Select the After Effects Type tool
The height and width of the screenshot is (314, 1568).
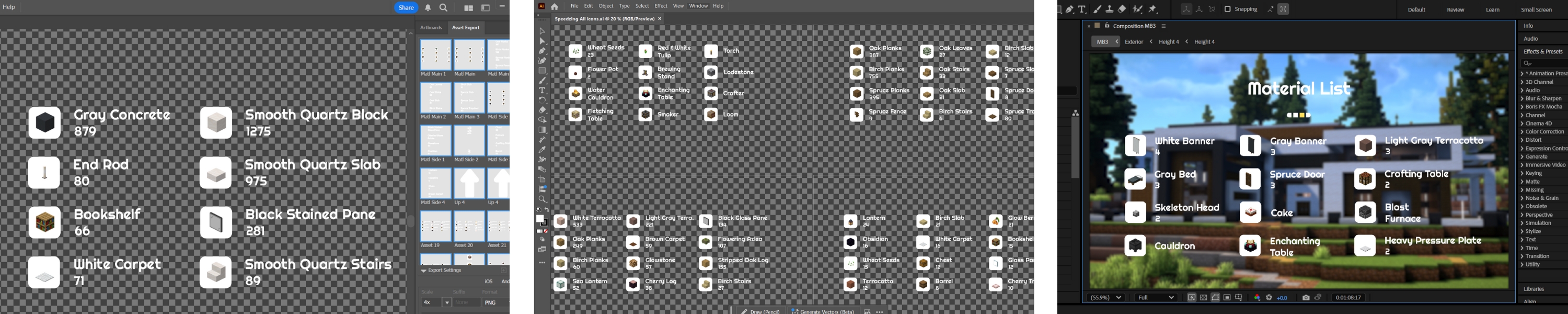click(1081, 9)
